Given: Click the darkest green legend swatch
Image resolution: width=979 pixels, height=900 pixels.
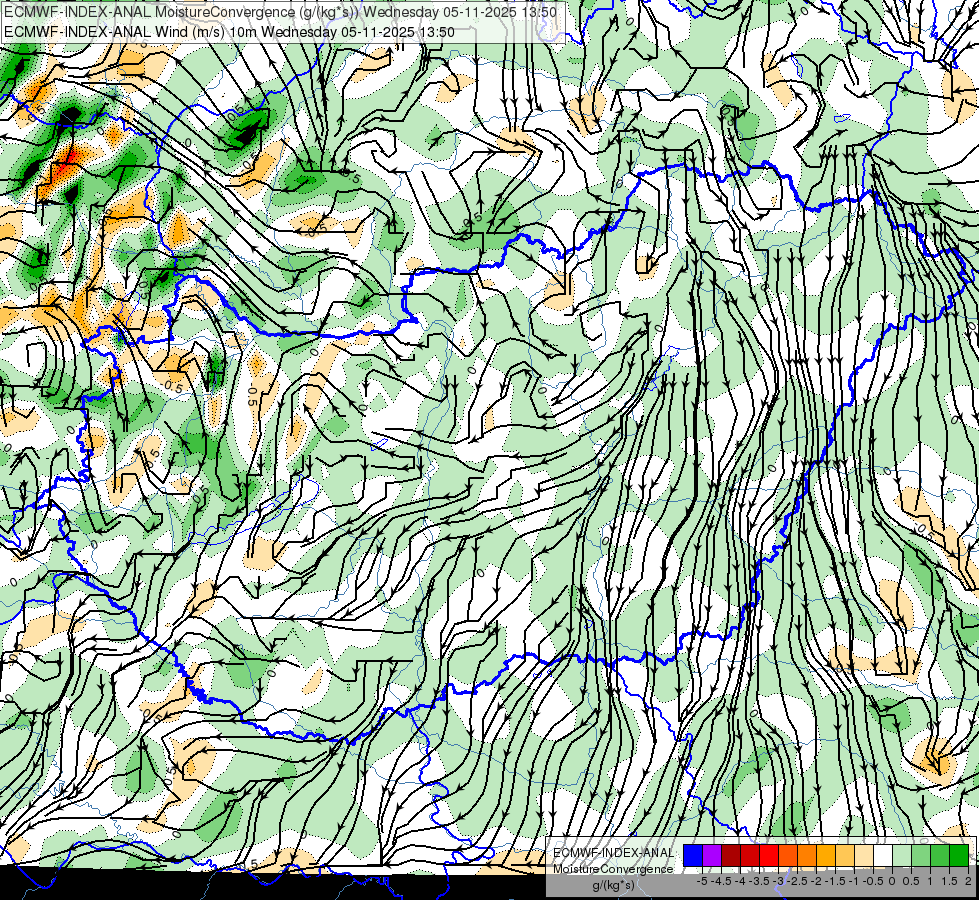Looking at the screenshot, I should (x=959, y=855).
